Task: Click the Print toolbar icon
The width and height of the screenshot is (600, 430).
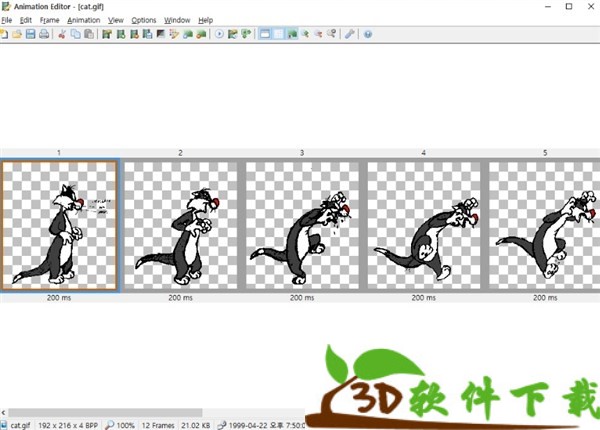Action: tap(44, 34)
